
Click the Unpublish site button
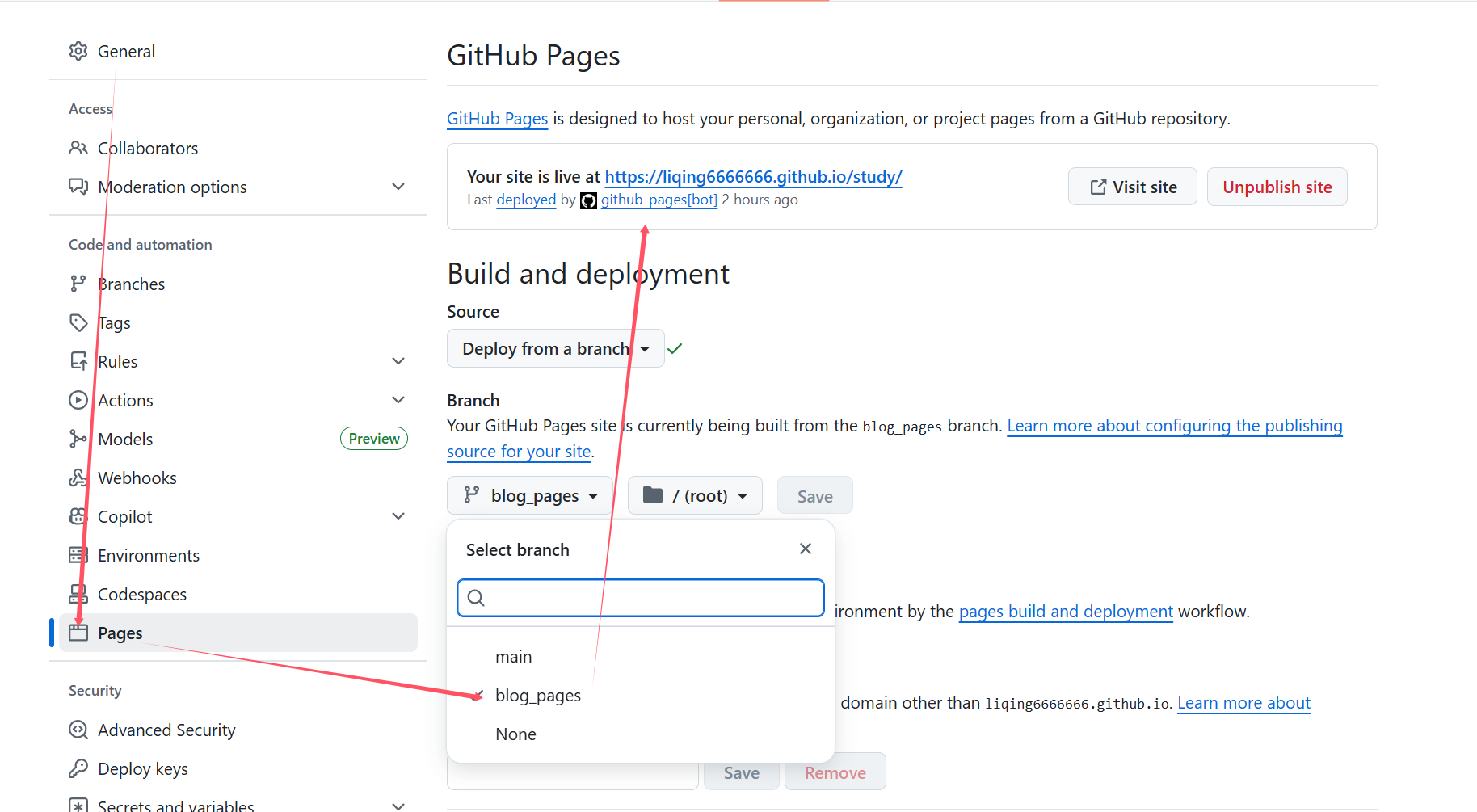click(x=1277, y=187)
